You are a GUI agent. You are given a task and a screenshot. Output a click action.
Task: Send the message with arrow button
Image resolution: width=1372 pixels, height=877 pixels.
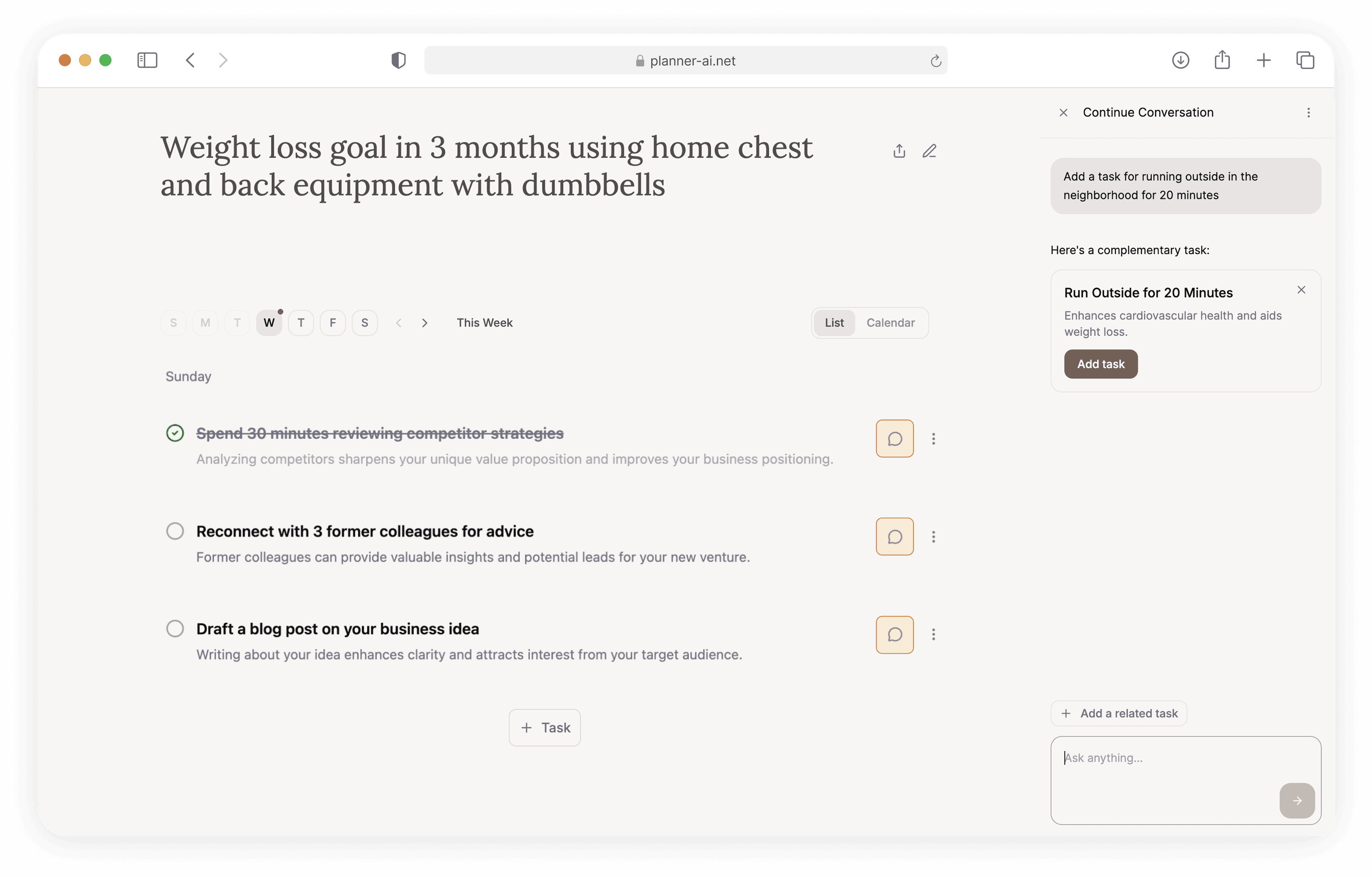click(x=1297, y=800)
